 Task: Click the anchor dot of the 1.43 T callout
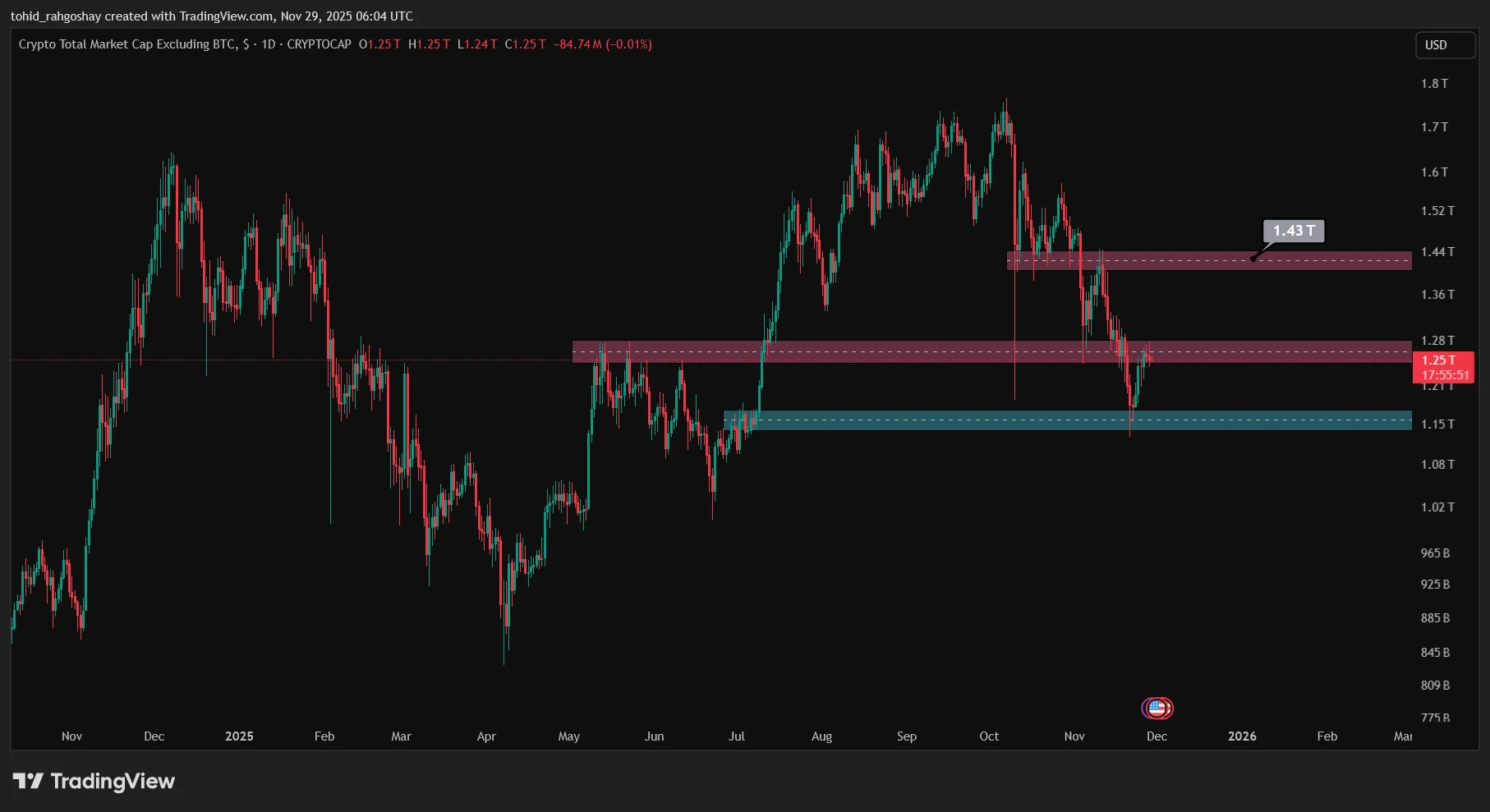(x=1253, y=259)
